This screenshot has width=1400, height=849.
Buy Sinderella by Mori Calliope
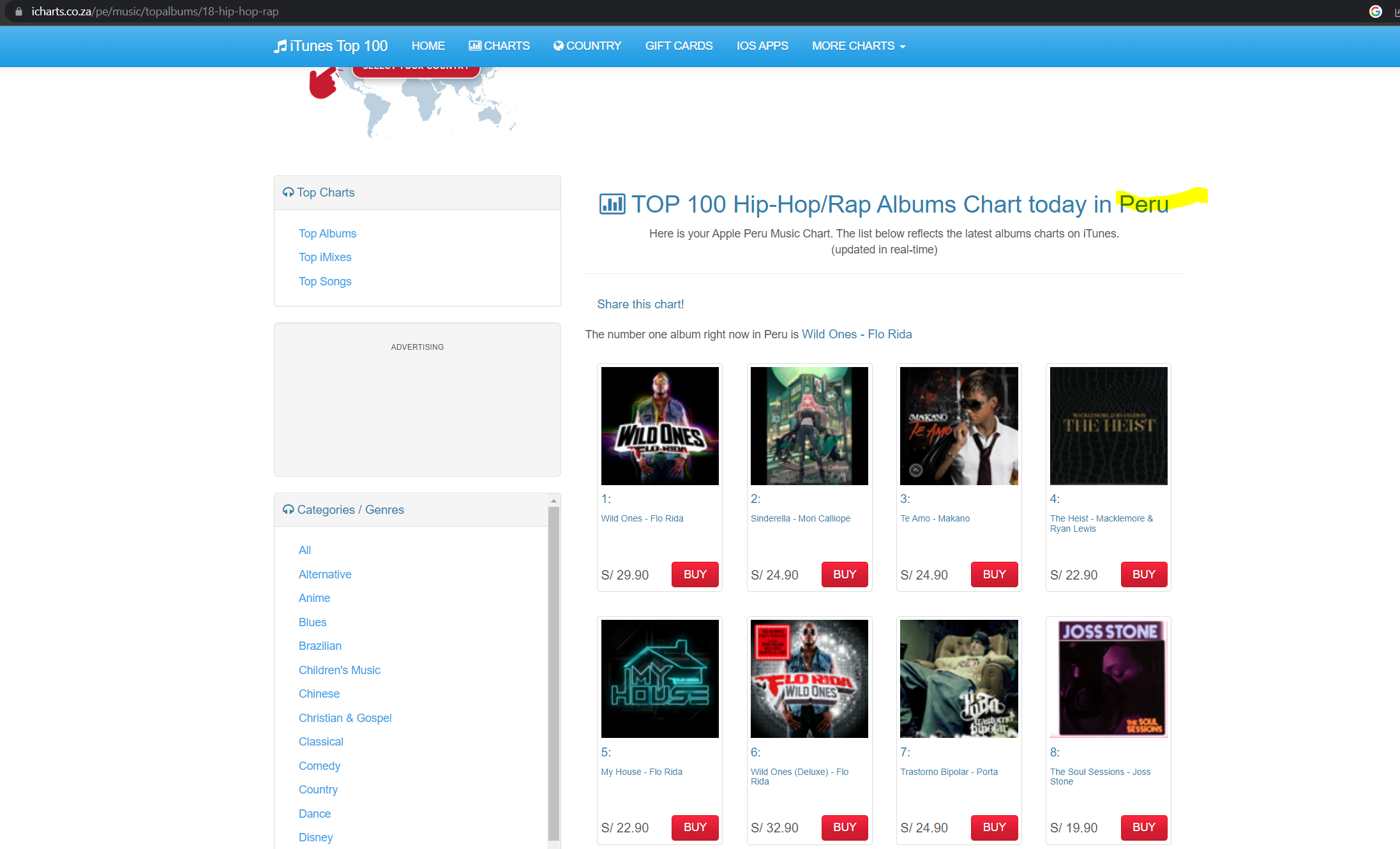point(844,575)
